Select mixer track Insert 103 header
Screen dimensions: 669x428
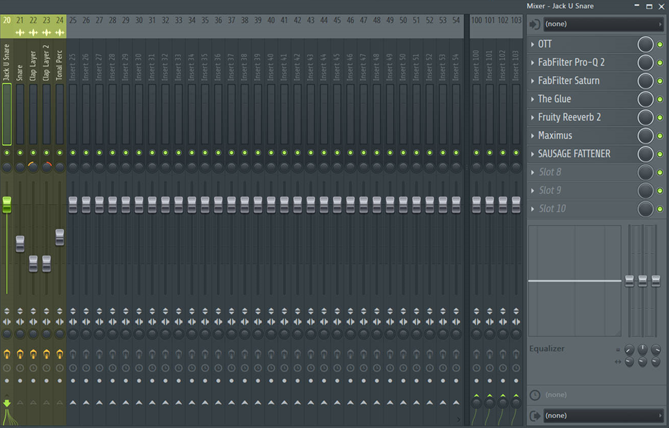click(x=516, y=26)
